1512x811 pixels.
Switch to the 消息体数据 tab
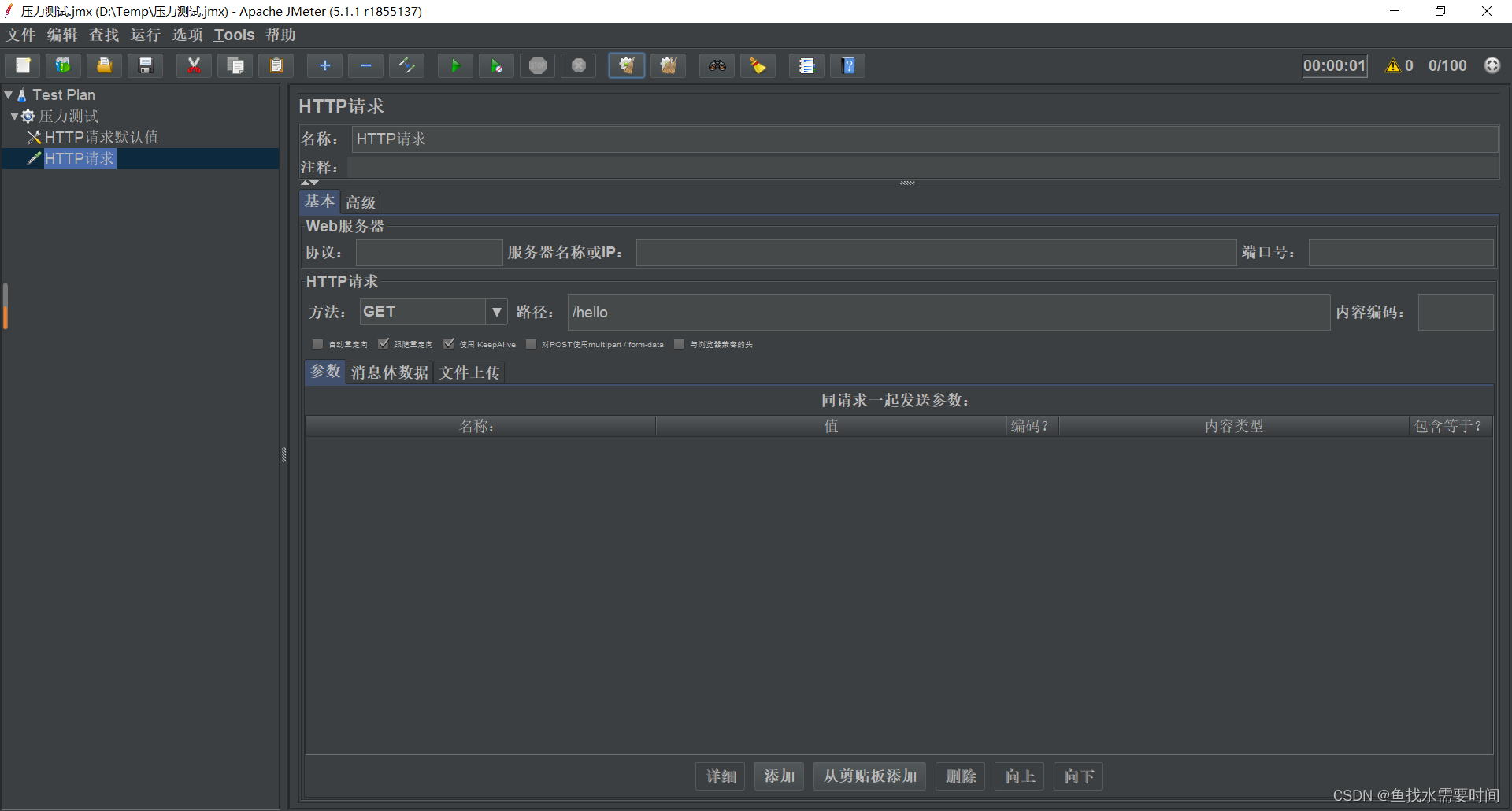tap(390, 372)
